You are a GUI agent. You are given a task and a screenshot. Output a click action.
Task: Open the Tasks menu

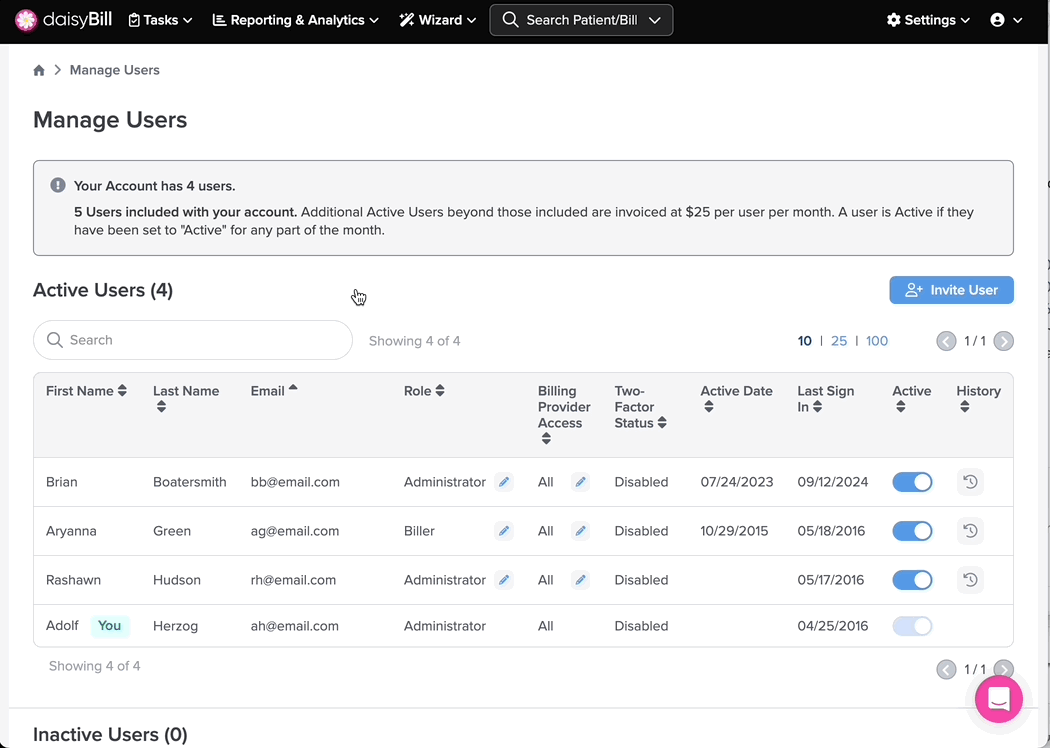(x=160, y=20)
